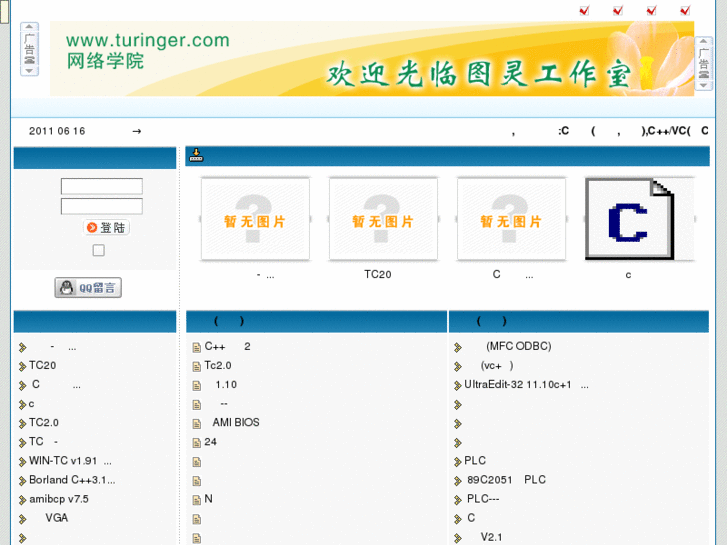Screen dimensions: 727x545
Task: Focus the username input field
Action: 102,186
